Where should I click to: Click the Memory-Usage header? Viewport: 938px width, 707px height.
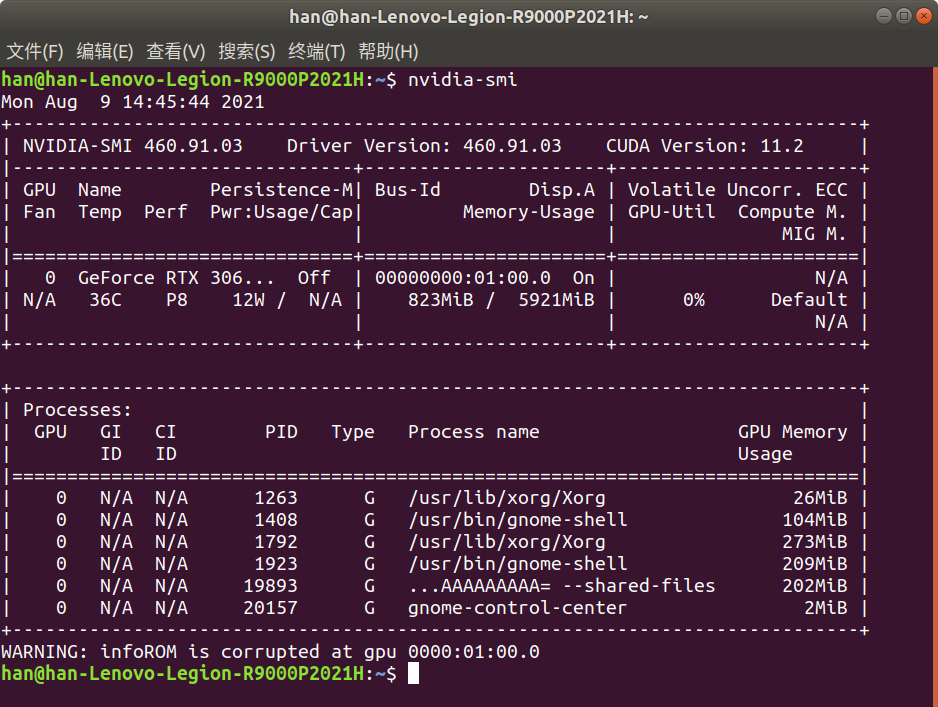(x=529, y=212)
